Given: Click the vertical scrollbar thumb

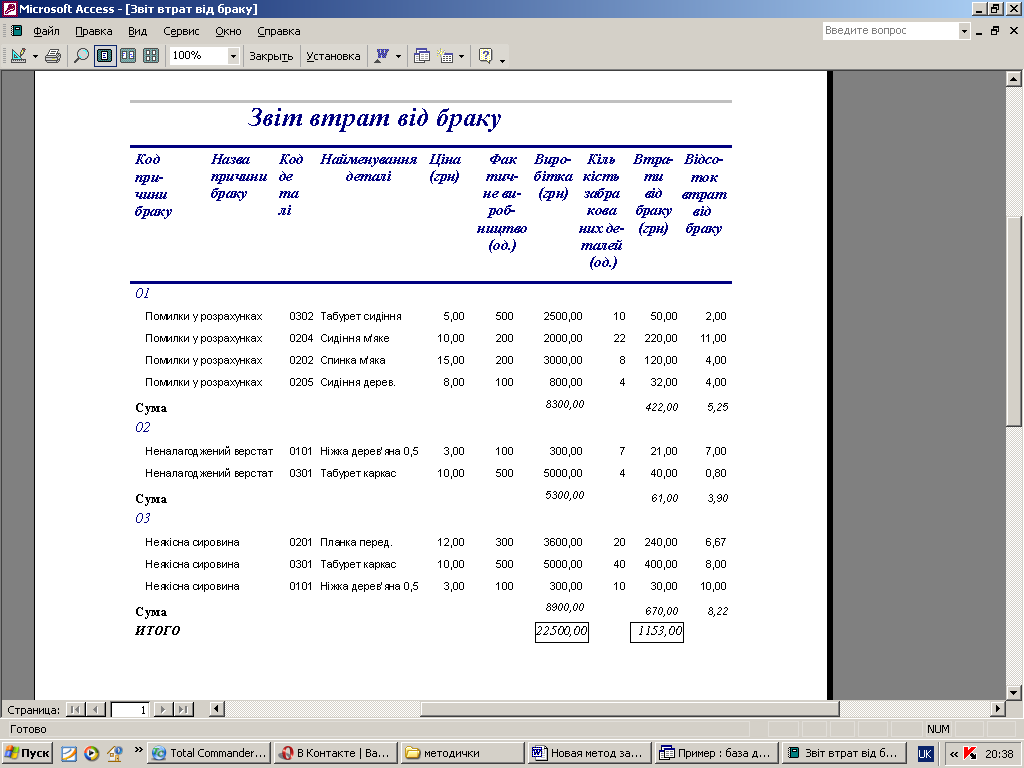Looking at the screenshot, I should click(x=1014, y=321).
